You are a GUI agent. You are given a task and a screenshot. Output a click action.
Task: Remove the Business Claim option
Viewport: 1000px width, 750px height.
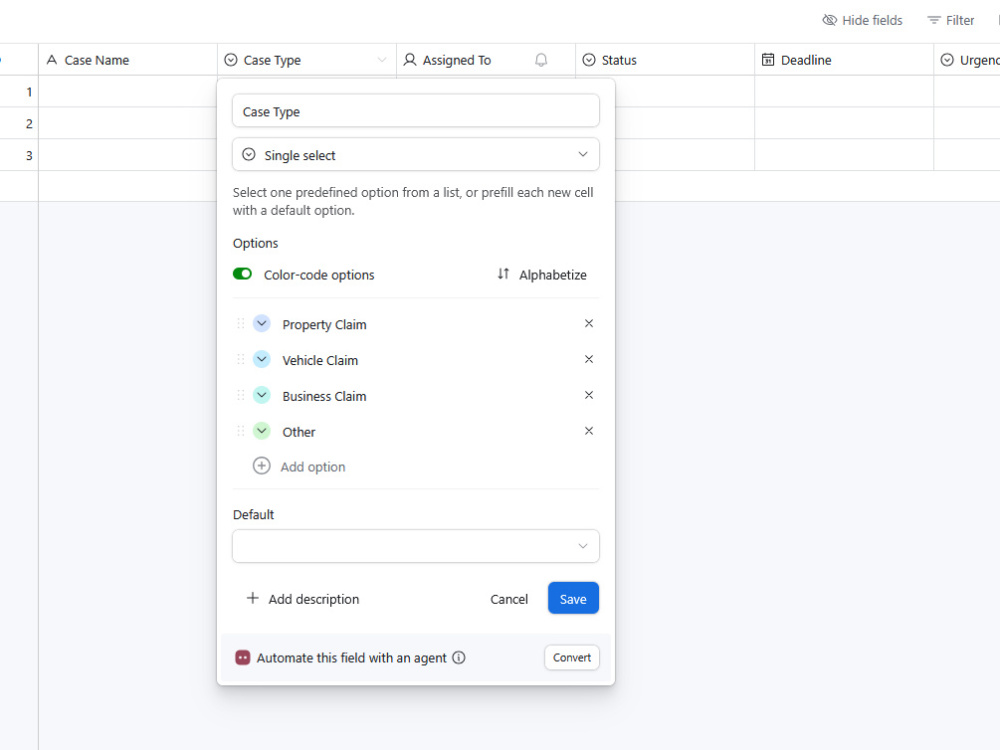[x=589, y=395]
